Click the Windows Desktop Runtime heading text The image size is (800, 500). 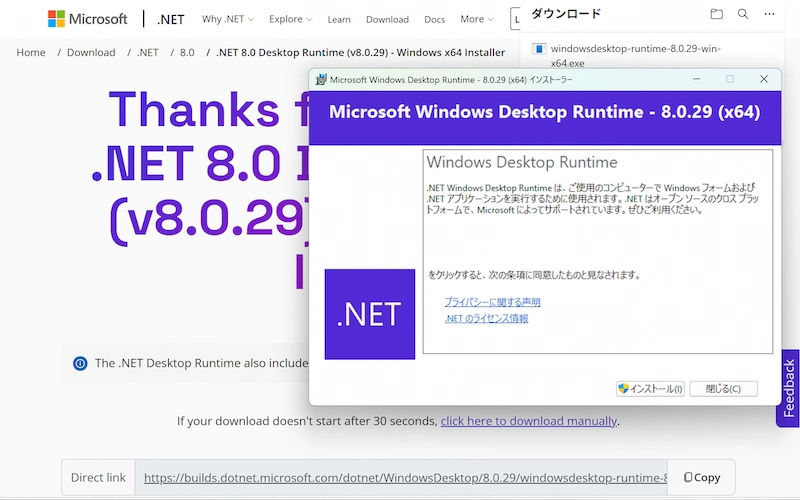[521, 162]
